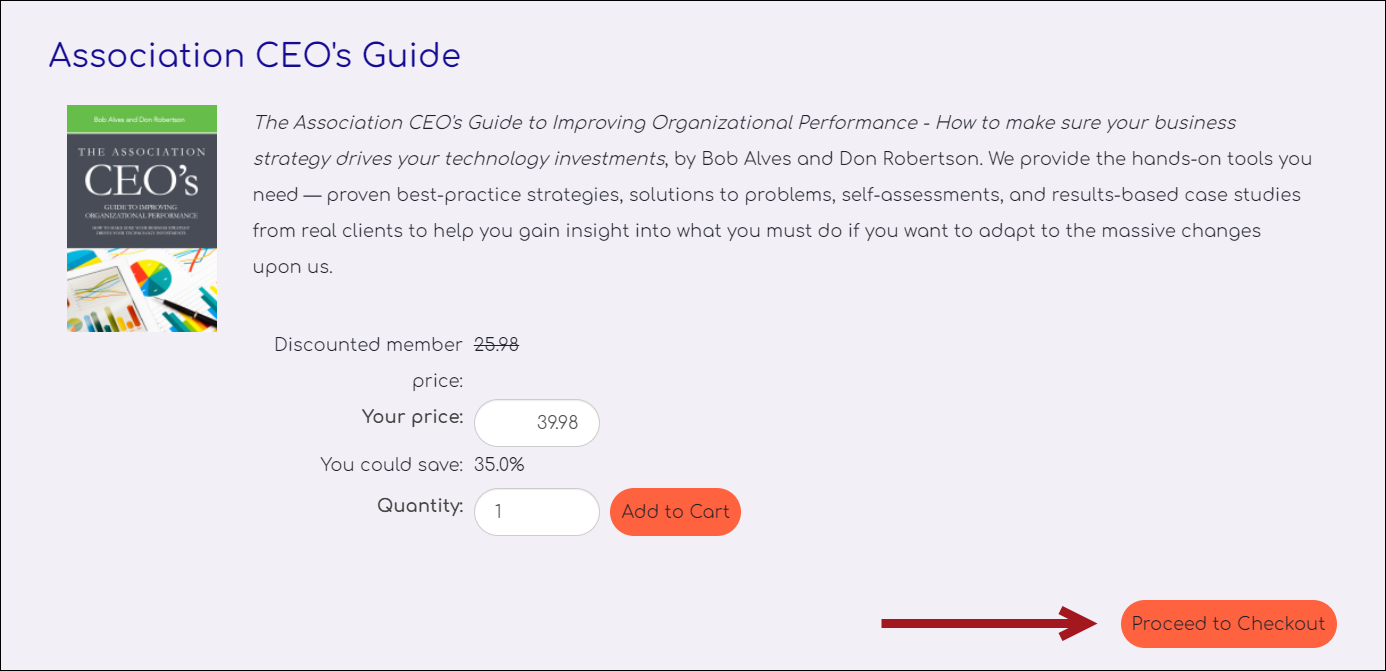Add the book to cart
The width and height of the screenshot is (1386, 671).
click(x=675, y=512)
